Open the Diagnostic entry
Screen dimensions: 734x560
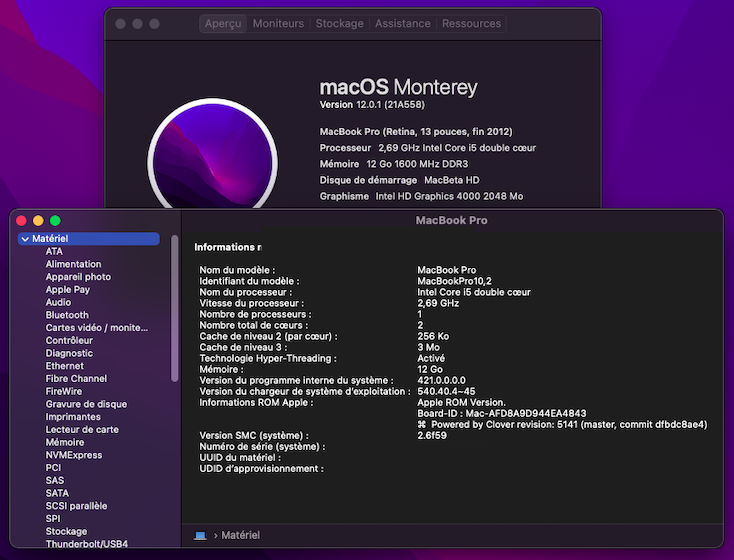coord(69,353)
